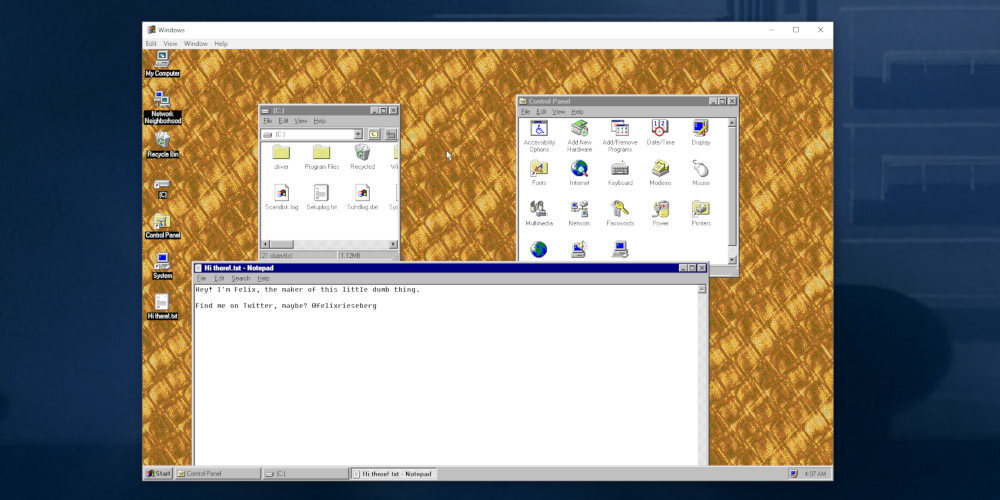Viewport: 1000px width, 500px height.
Task: Click the system tray icon beside clock
Action: [x=793, y=474]
